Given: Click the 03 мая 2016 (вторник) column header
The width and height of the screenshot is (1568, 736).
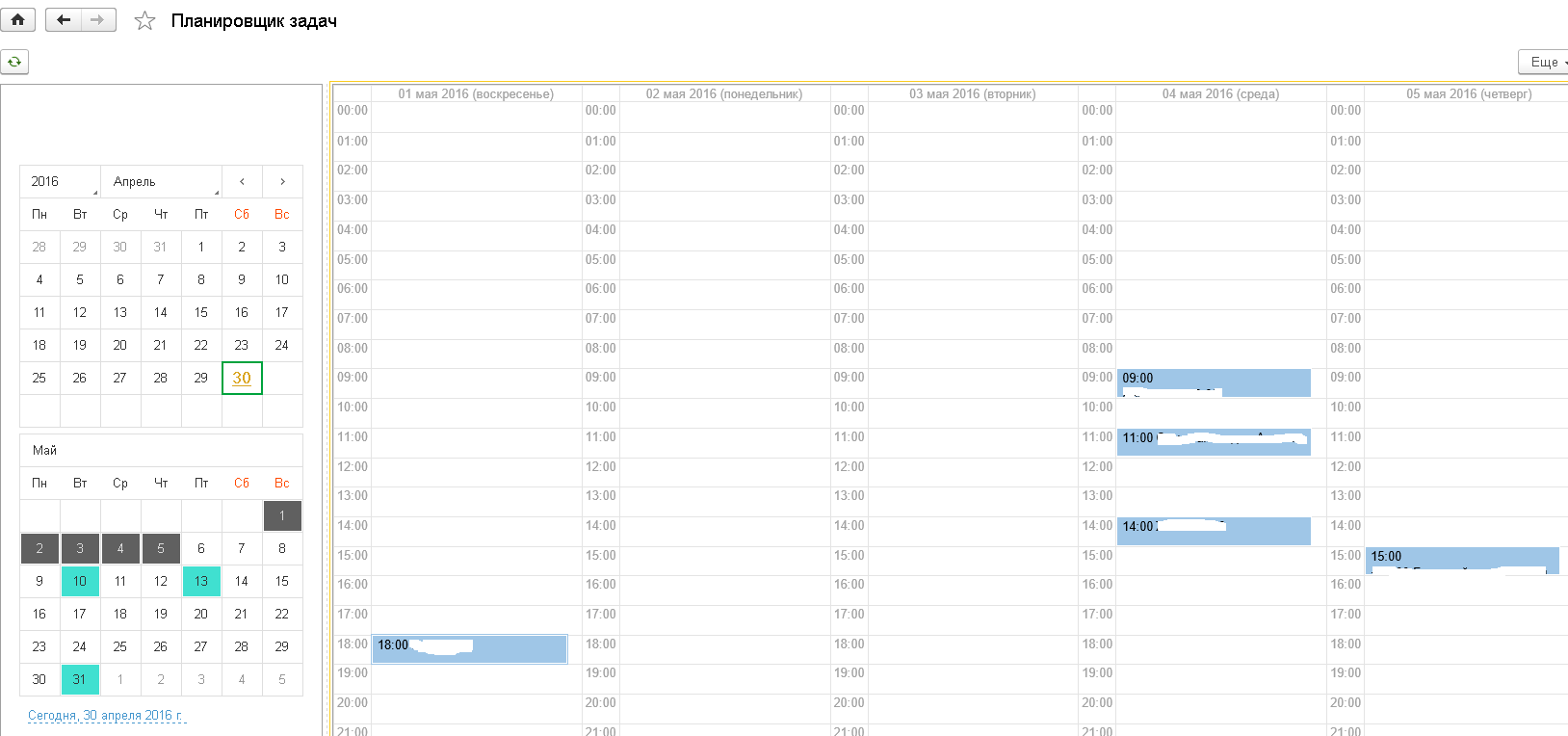Looking at the screenshot, I should (x=973, y=93).
